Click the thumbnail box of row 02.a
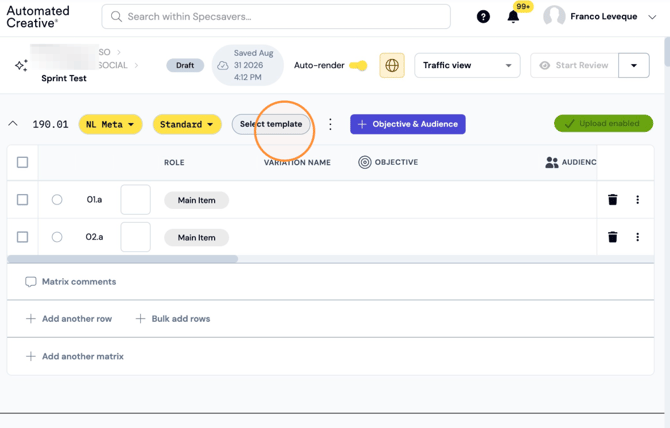This screenshot has width=670, height=428. pos(135,237)
